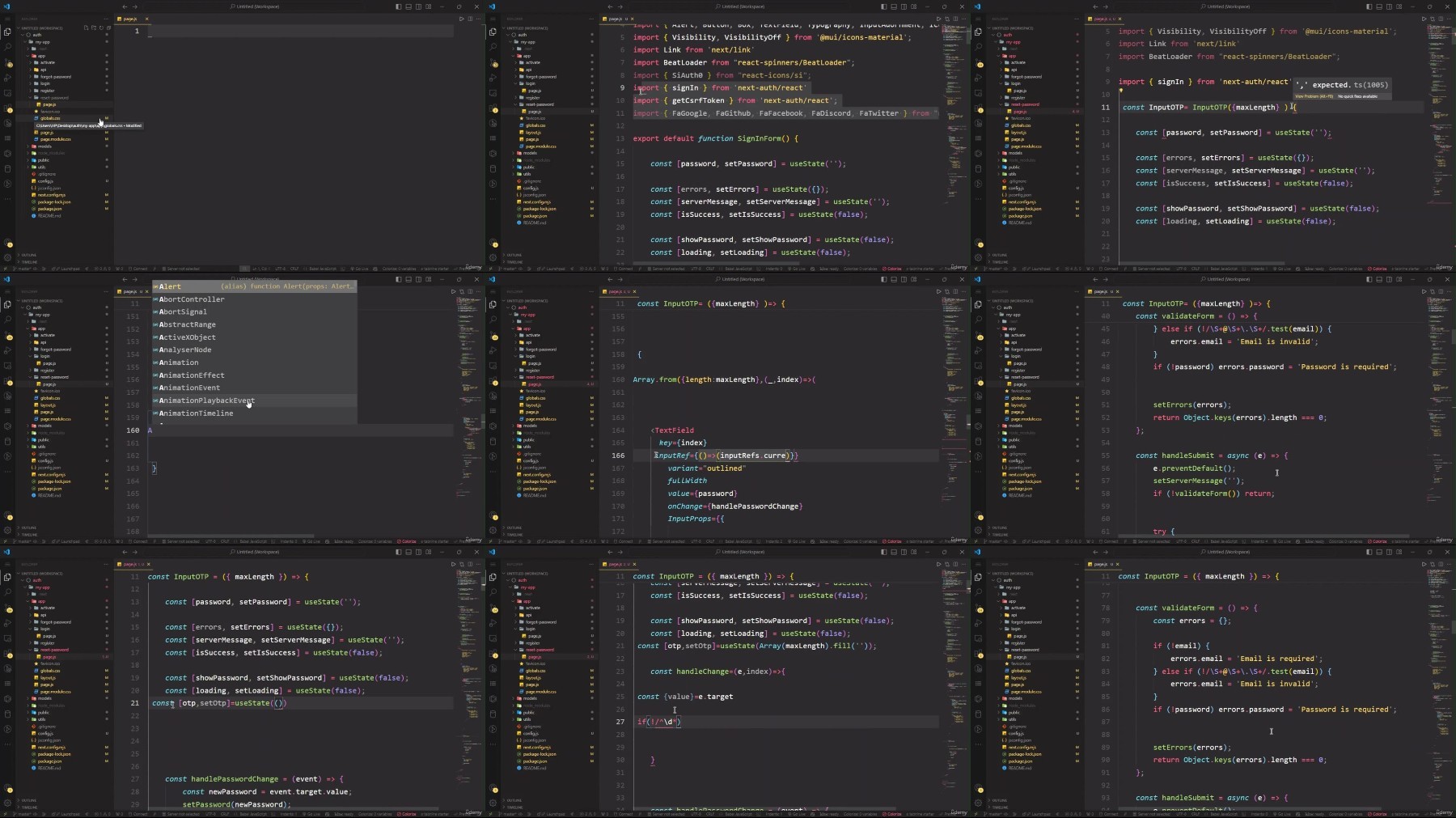This screenshot has width=1456, height=818.
Task: Refresh Explorer in the empty page.js window
Action: pos(101,28)
